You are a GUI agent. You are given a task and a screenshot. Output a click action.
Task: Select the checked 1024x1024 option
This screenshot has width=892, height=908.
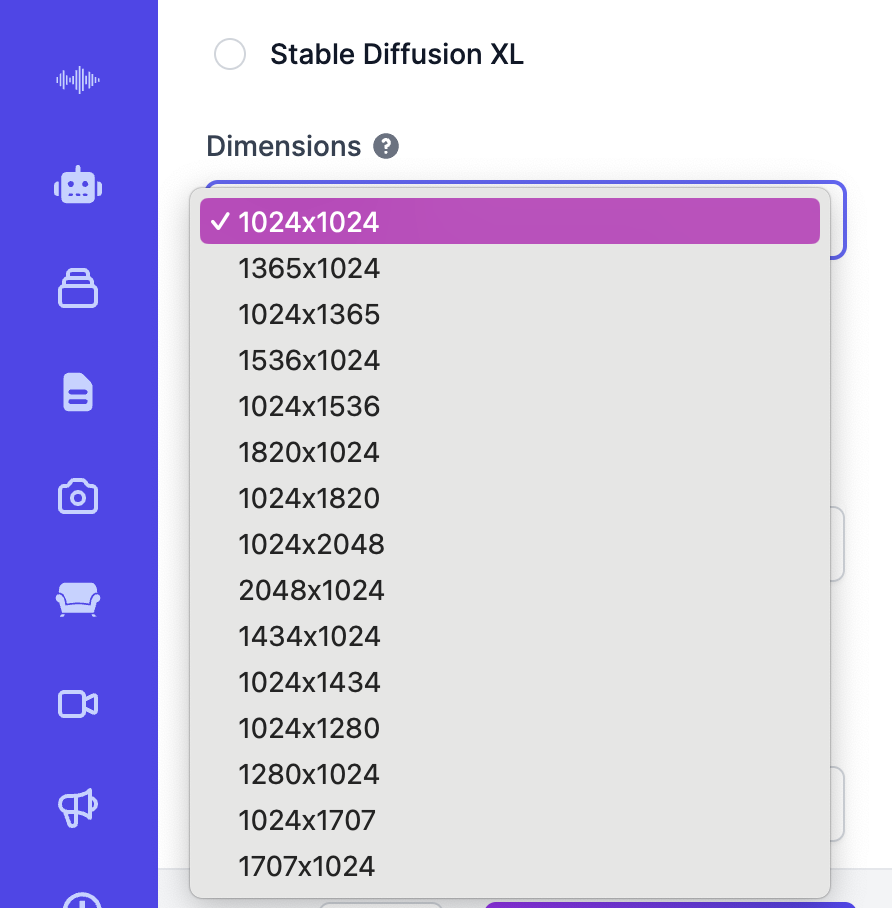coord(309,222)
